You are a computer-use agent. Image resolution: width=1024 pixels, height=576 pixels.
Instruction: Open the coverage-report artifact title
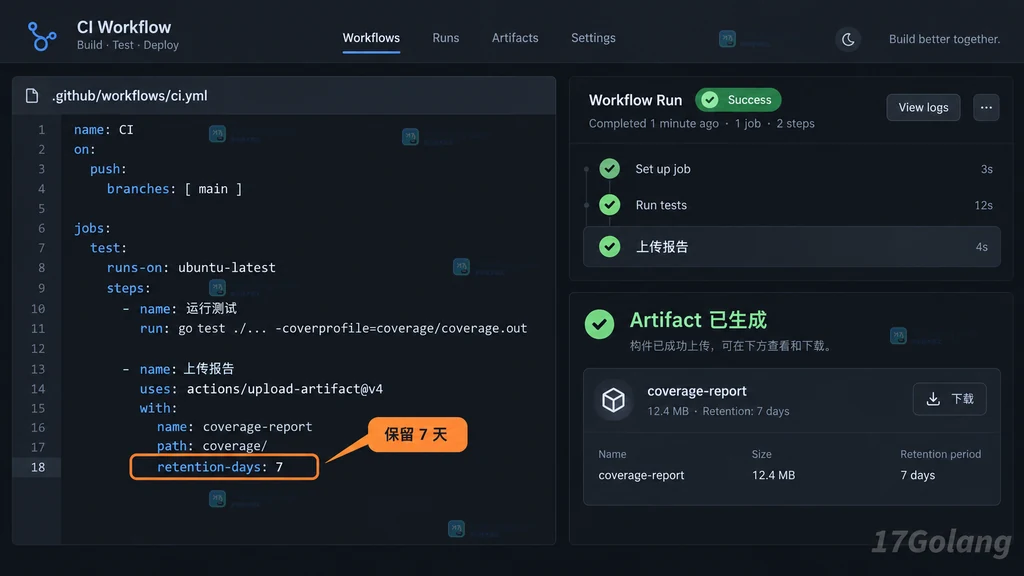tap(697, 391)
